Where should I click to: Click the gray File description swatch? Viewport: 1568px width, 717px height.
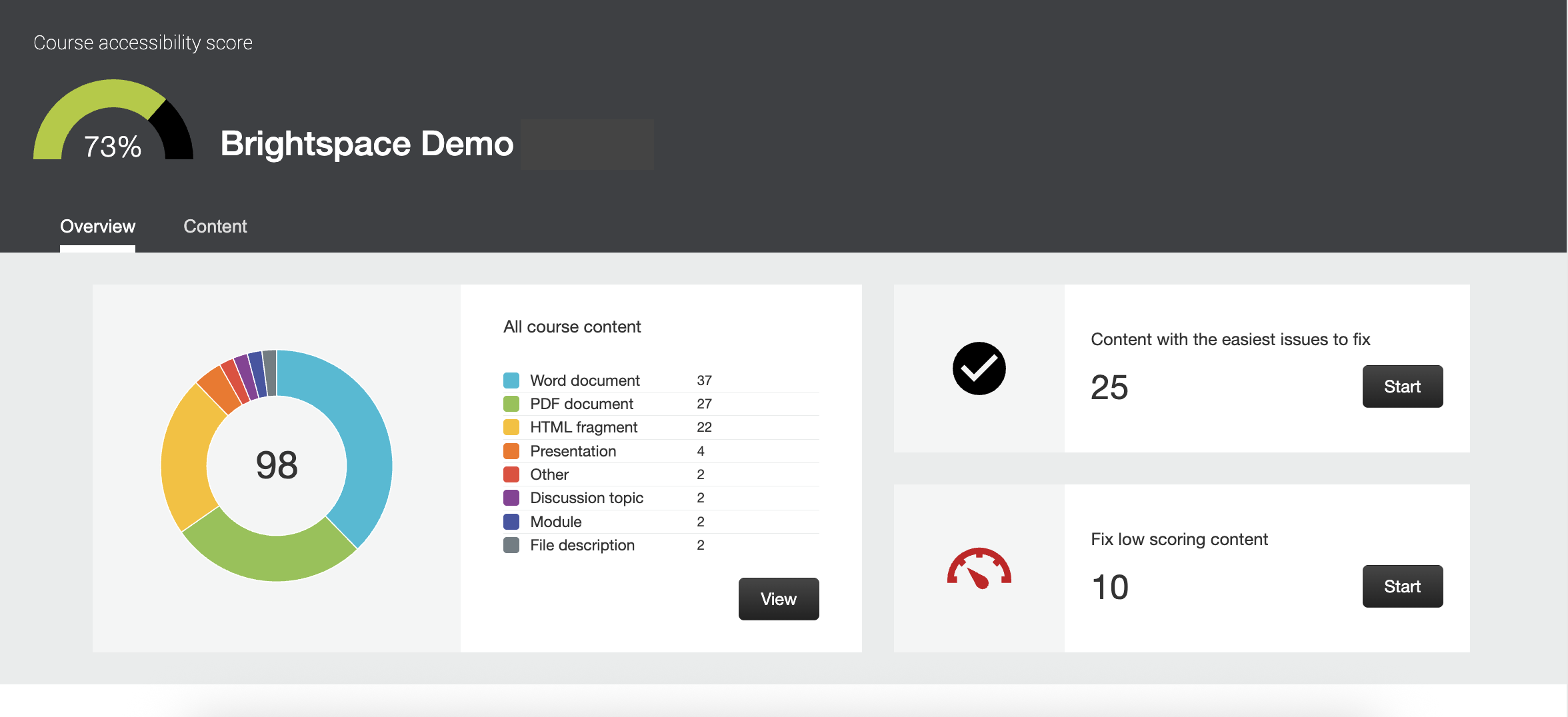tap(511, 545)
